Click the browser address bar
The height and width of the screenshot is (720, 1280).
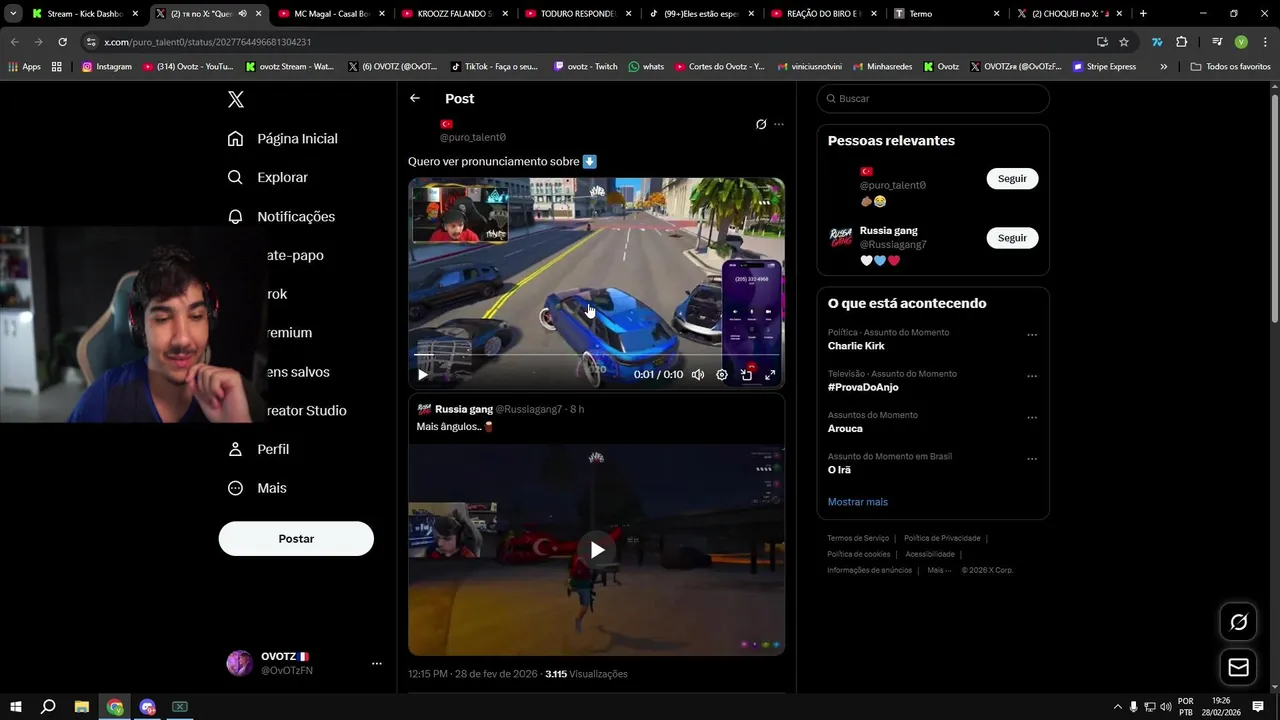pyautogui.click(x=590, y=42)
